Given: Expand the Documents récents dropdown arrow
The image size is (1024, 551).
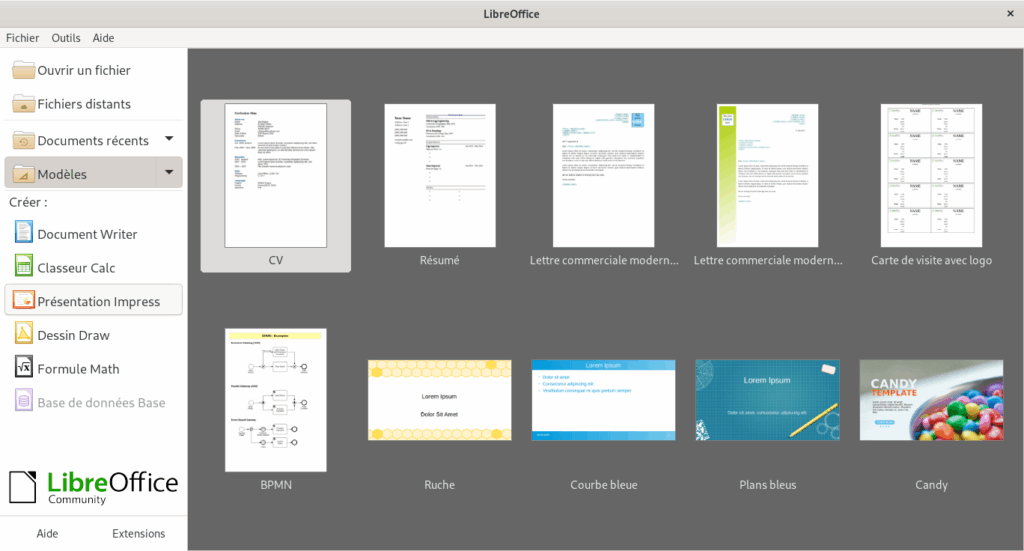Looking at the screenshot, I should click(x=169, y=138).
